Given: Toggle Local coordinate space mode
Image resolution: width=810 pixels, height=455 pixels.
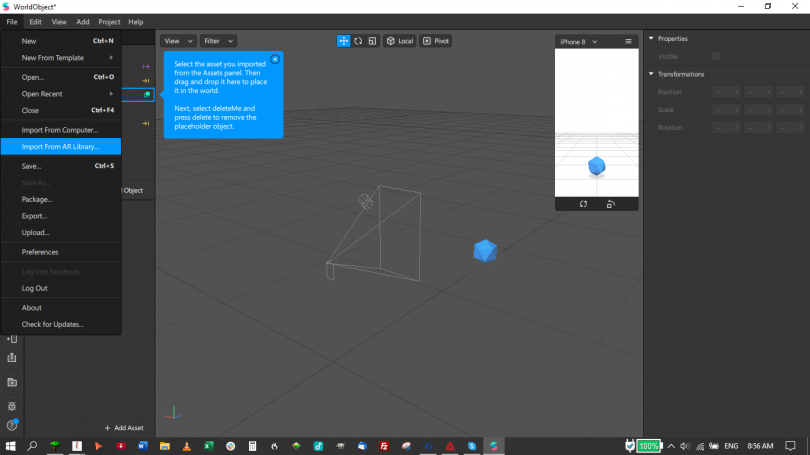Looking at the screenshot, I should (x=400, y=41).
